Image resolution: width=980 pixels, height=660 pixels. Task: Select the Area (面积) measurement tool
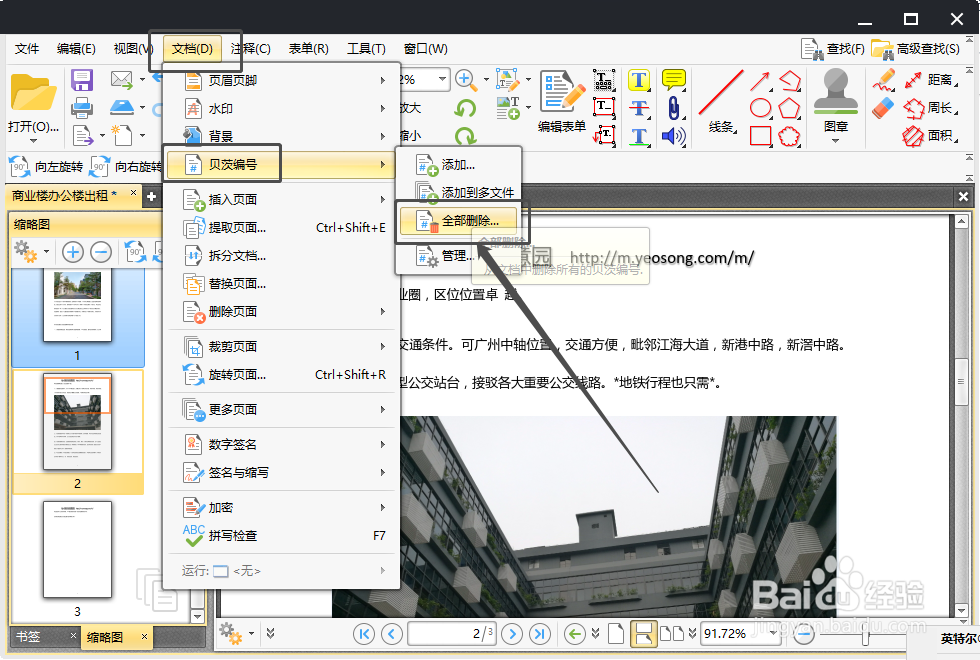click(941, 133)
